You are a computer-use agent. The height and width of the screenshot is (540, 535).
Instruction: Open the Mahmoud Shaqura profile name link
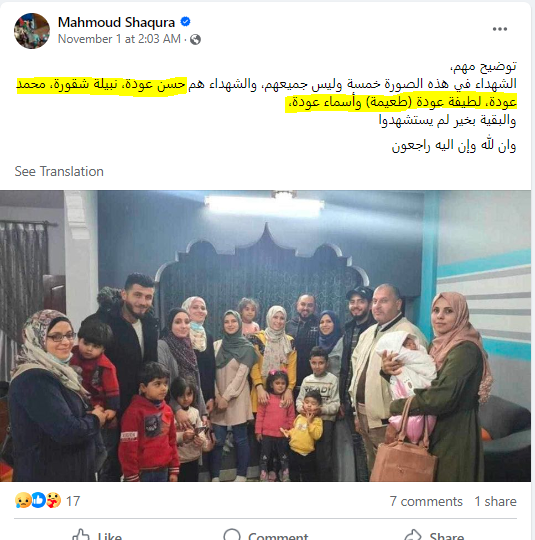point(116,22)
